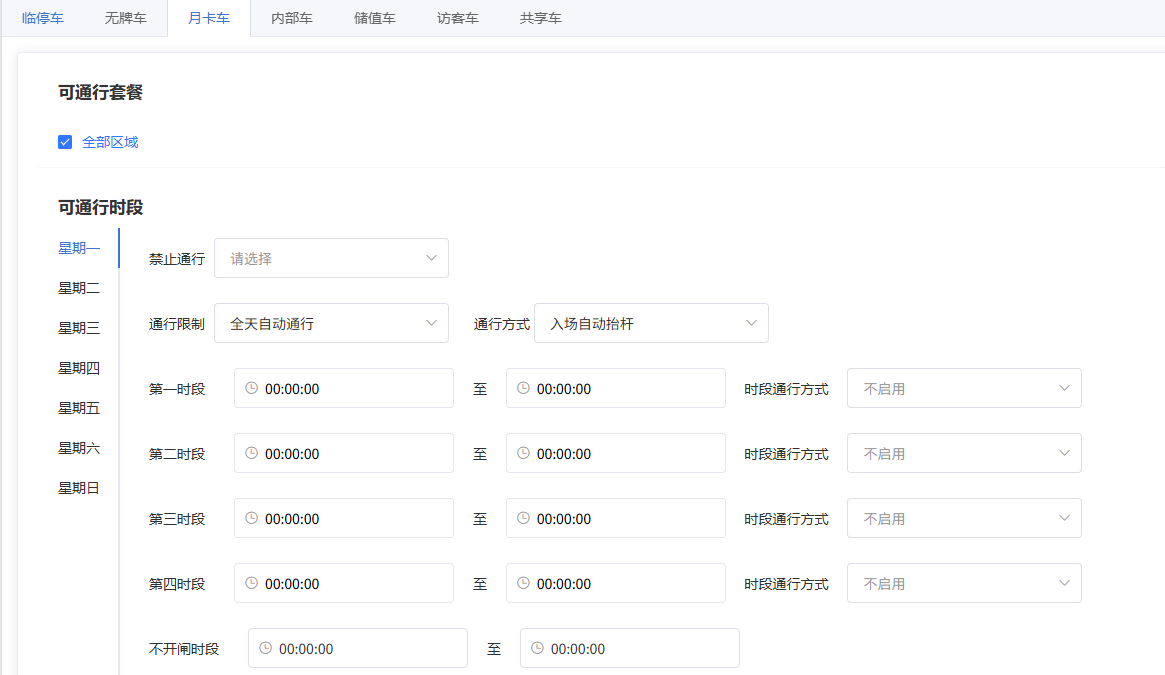This screenshot has width=1165, height=675.
Task: Click the 第二时段 end time field
Action: (615, 453)
